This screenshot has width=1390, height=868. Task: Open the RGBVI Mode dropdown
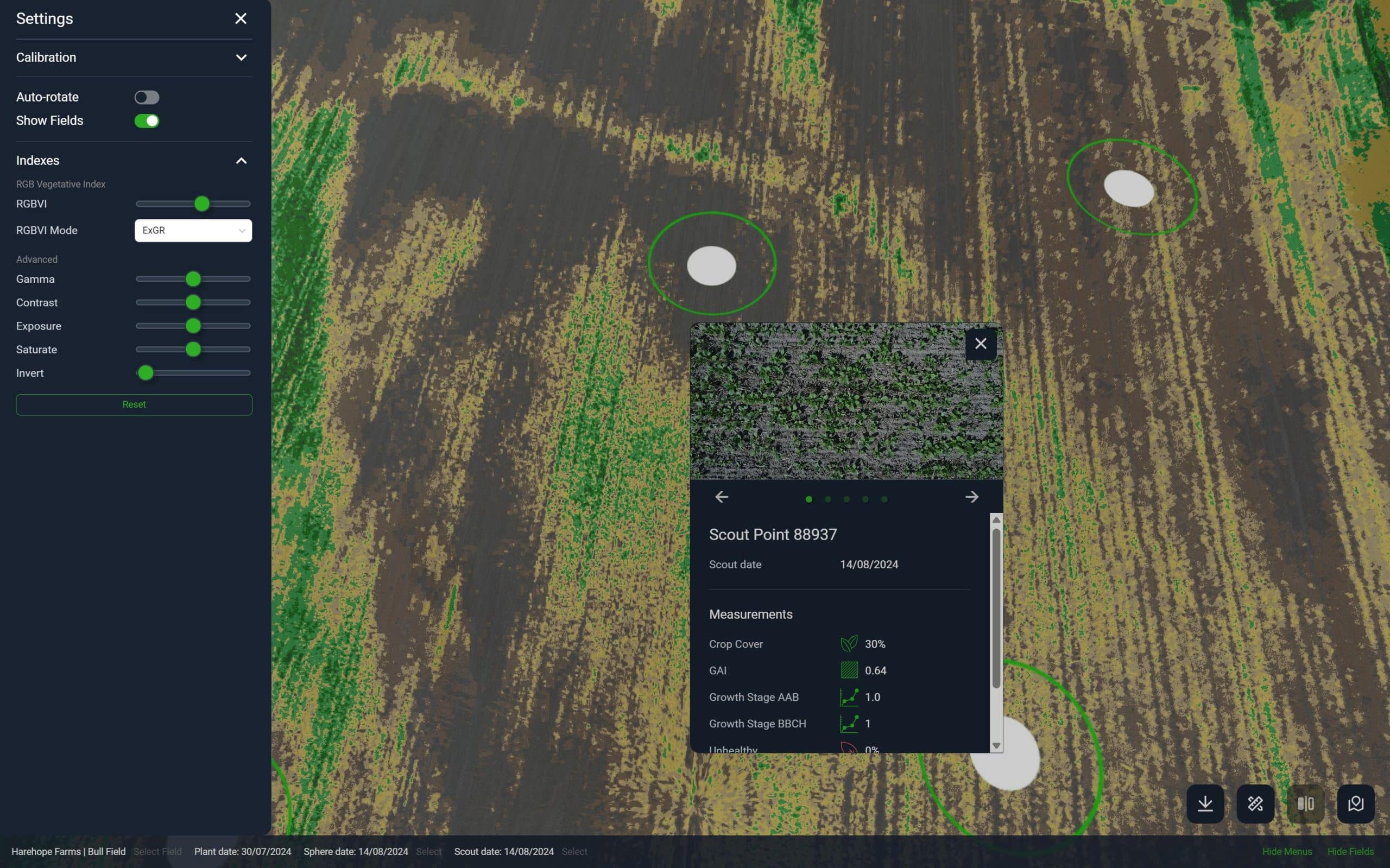tap(193, 231)
